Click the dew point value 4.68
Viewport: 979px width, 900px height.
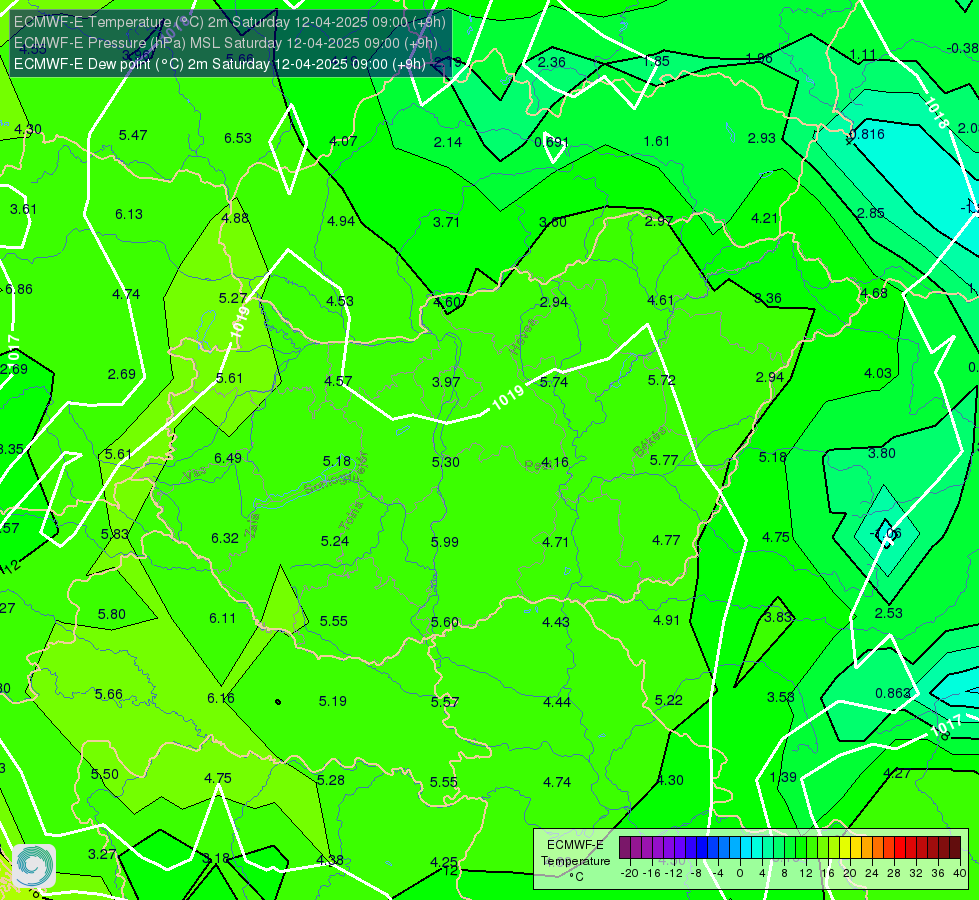point(873,293)
